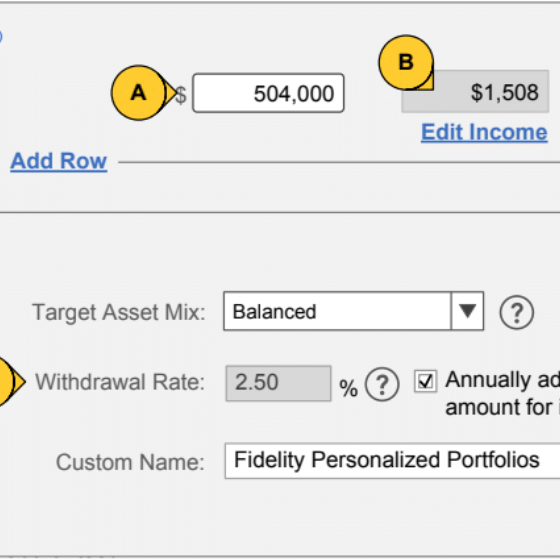Click the 504,000 dollar amount field

[268, 93]
